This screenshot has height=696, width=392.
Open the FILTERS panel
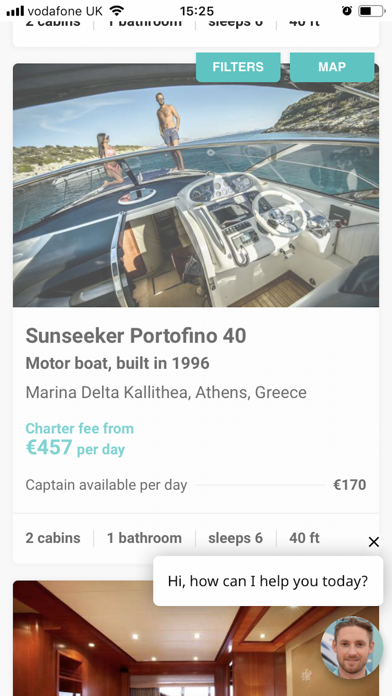click(238, 67)
